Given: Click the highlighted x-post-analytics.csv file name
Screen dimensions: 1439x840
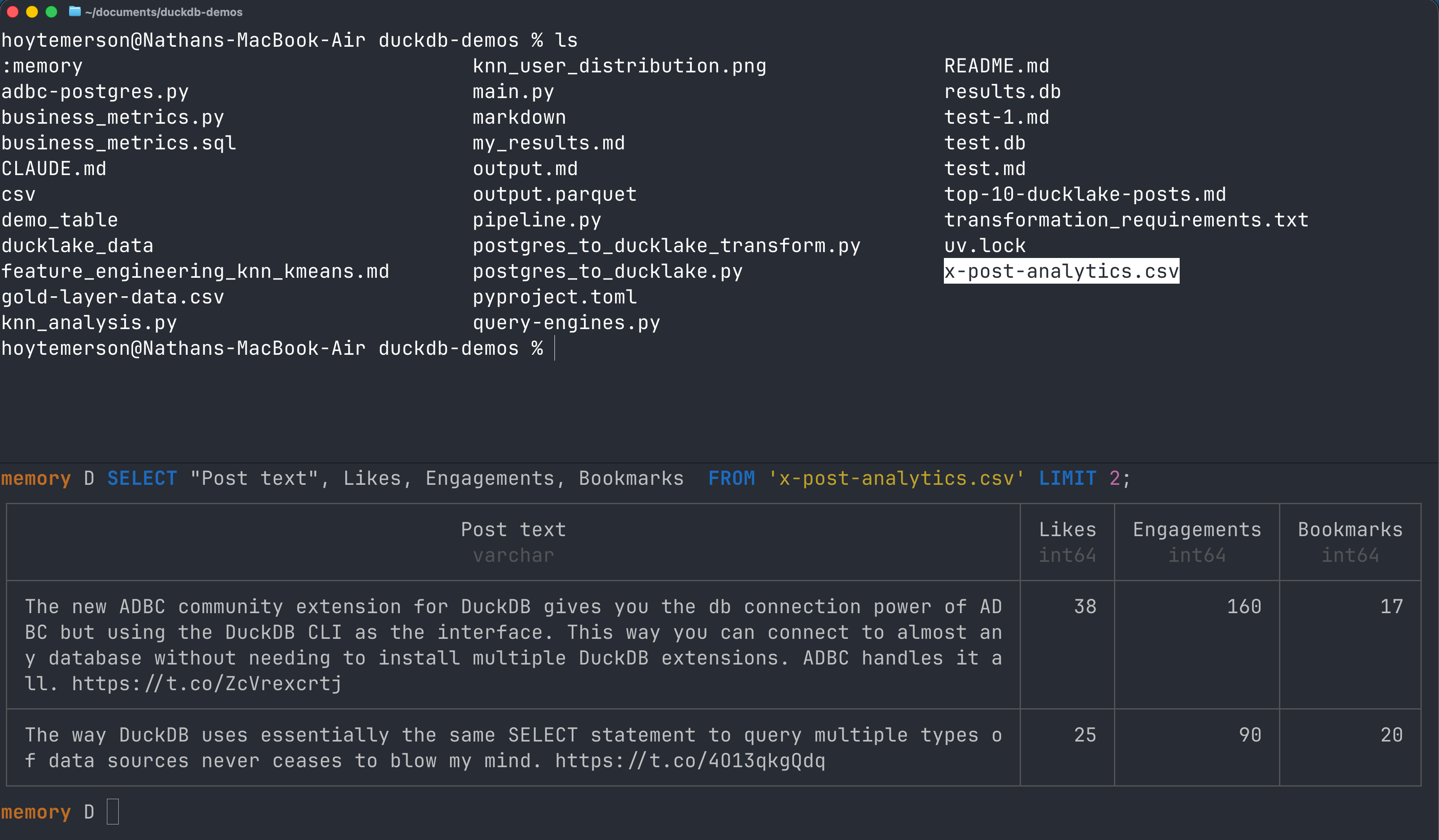Looking at the screenshot, I should 1061,271.
